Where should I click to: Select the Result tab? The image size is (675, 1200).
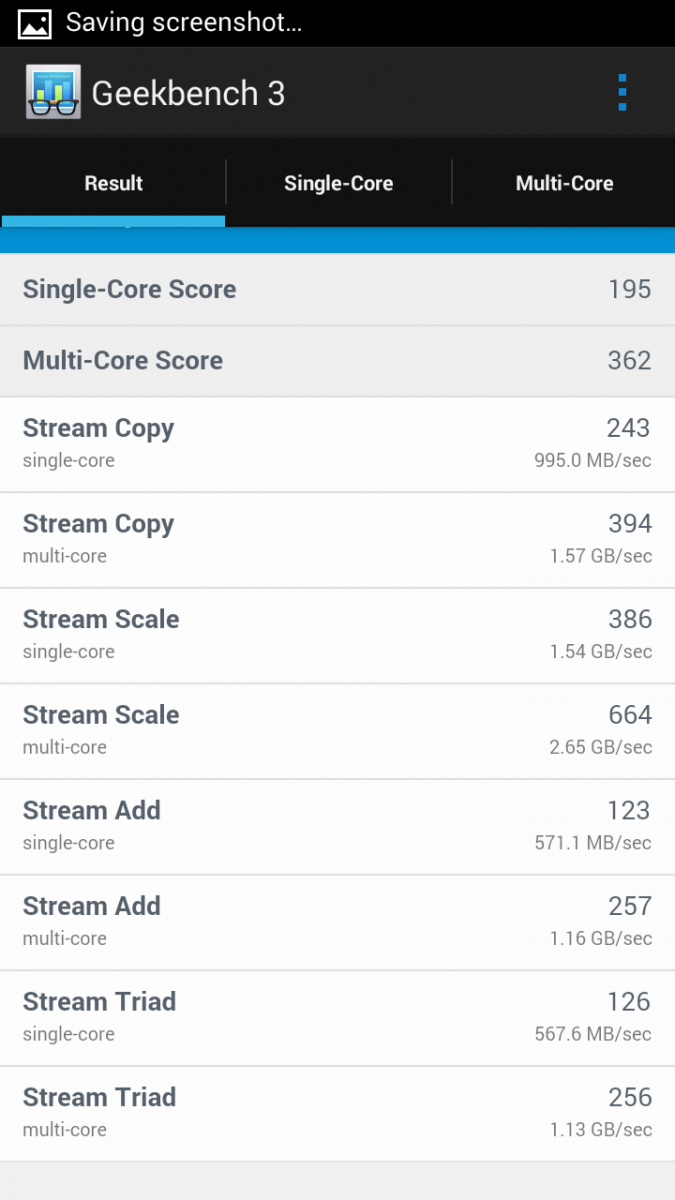click(113, 183)
